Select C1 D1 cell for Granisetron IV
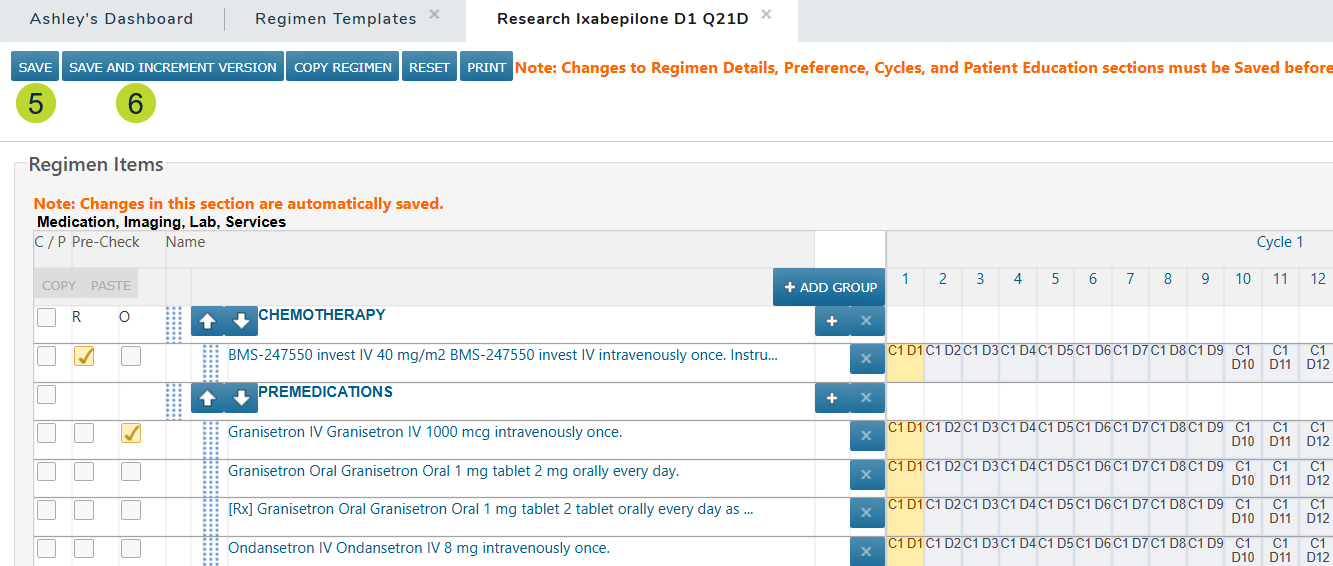 (x=905, y=433)
